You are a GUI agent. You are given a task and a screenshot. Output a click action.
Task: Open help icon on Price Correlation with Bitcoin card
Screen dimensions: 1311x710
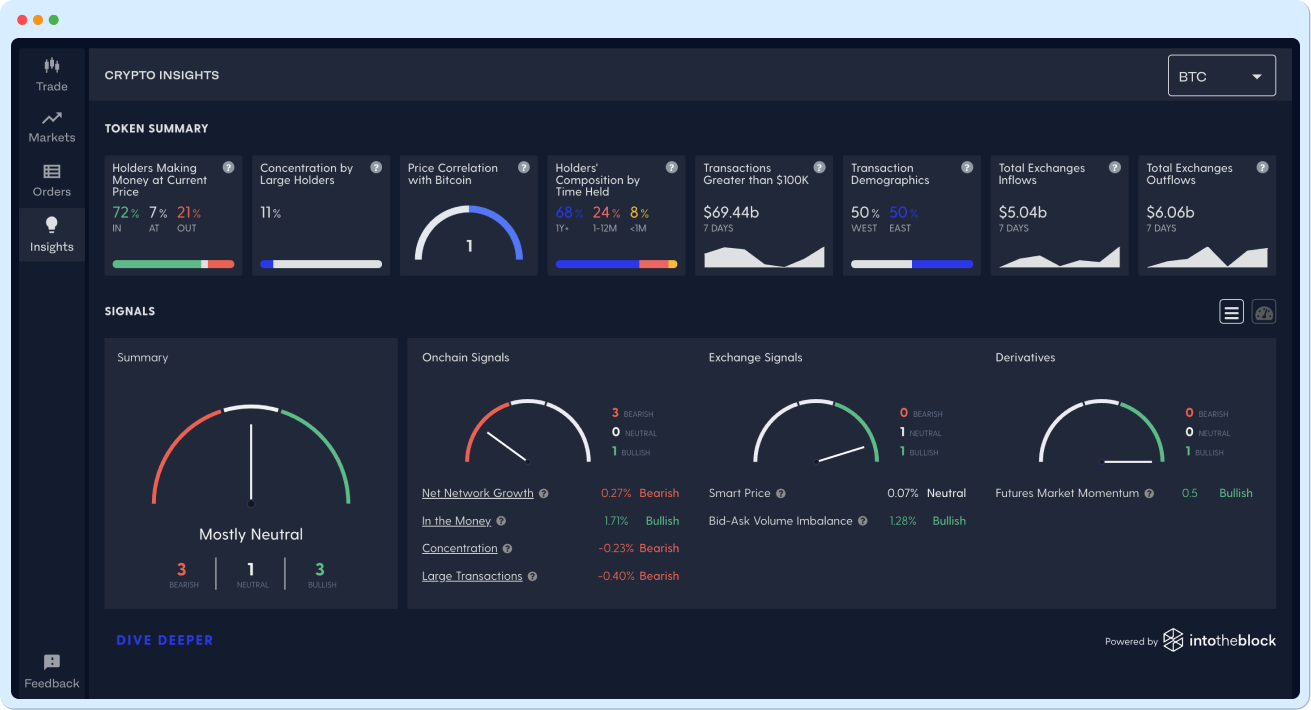(523, 167)
